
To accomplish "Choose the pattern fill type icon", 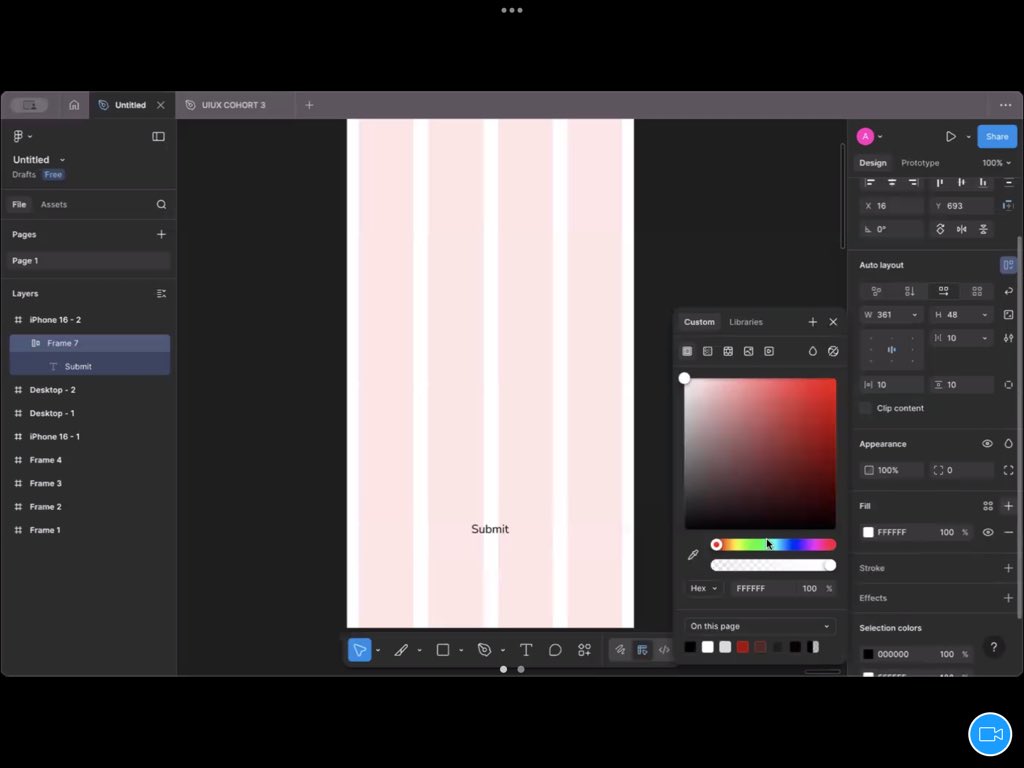I will coord(728,351).
